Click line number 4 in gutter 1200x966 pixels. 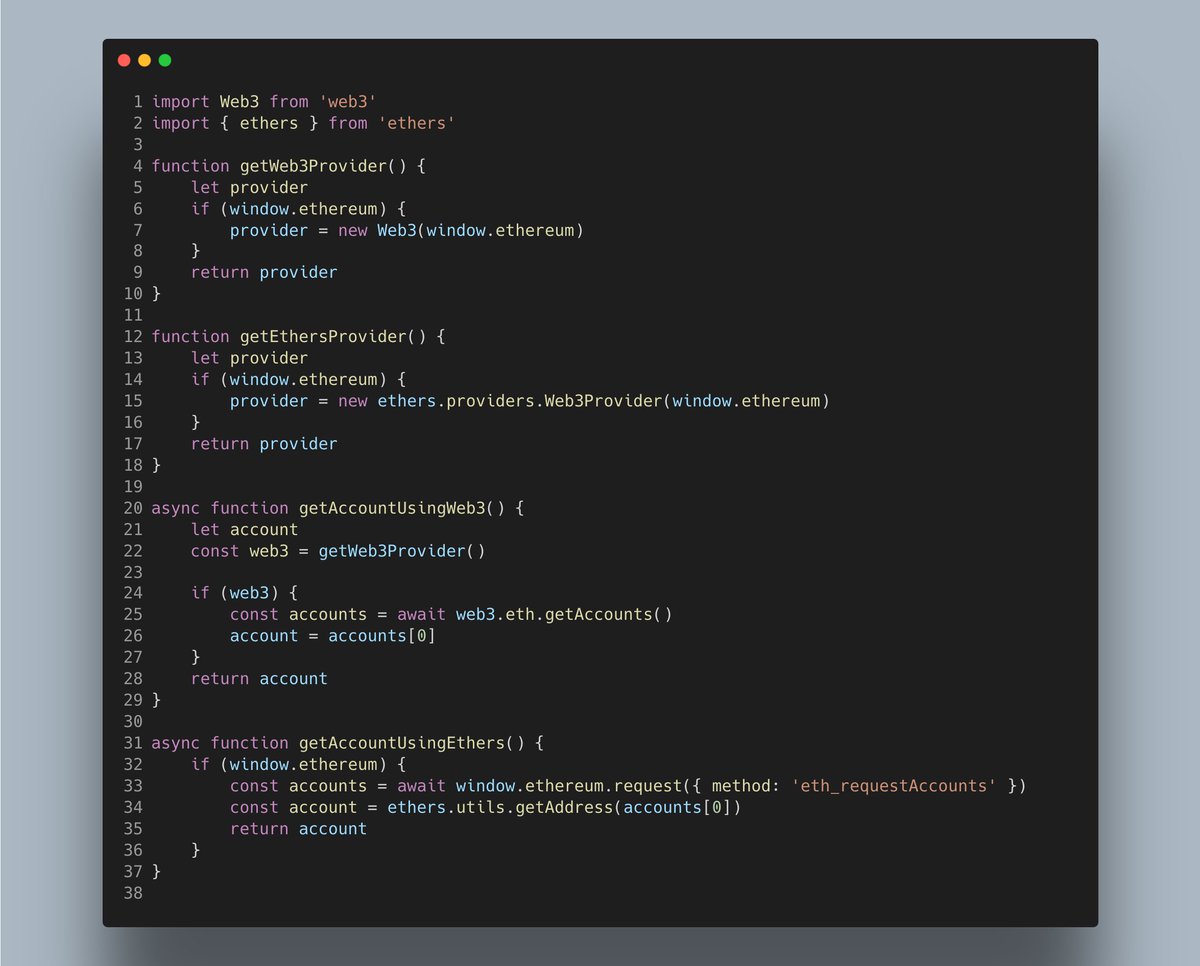coord(138,166)
